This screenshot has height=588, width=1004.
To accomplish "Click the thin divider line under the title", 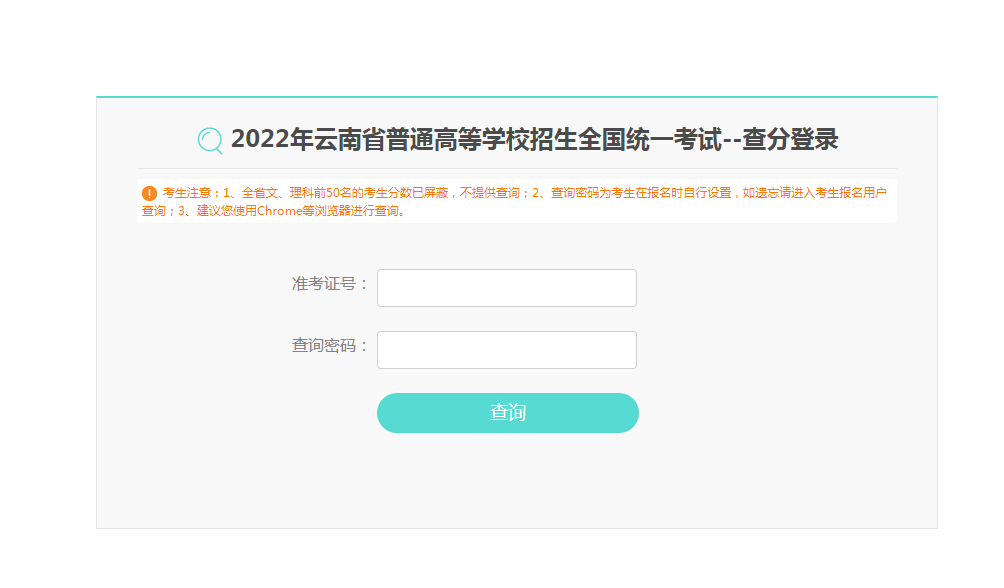I will 517,168.
